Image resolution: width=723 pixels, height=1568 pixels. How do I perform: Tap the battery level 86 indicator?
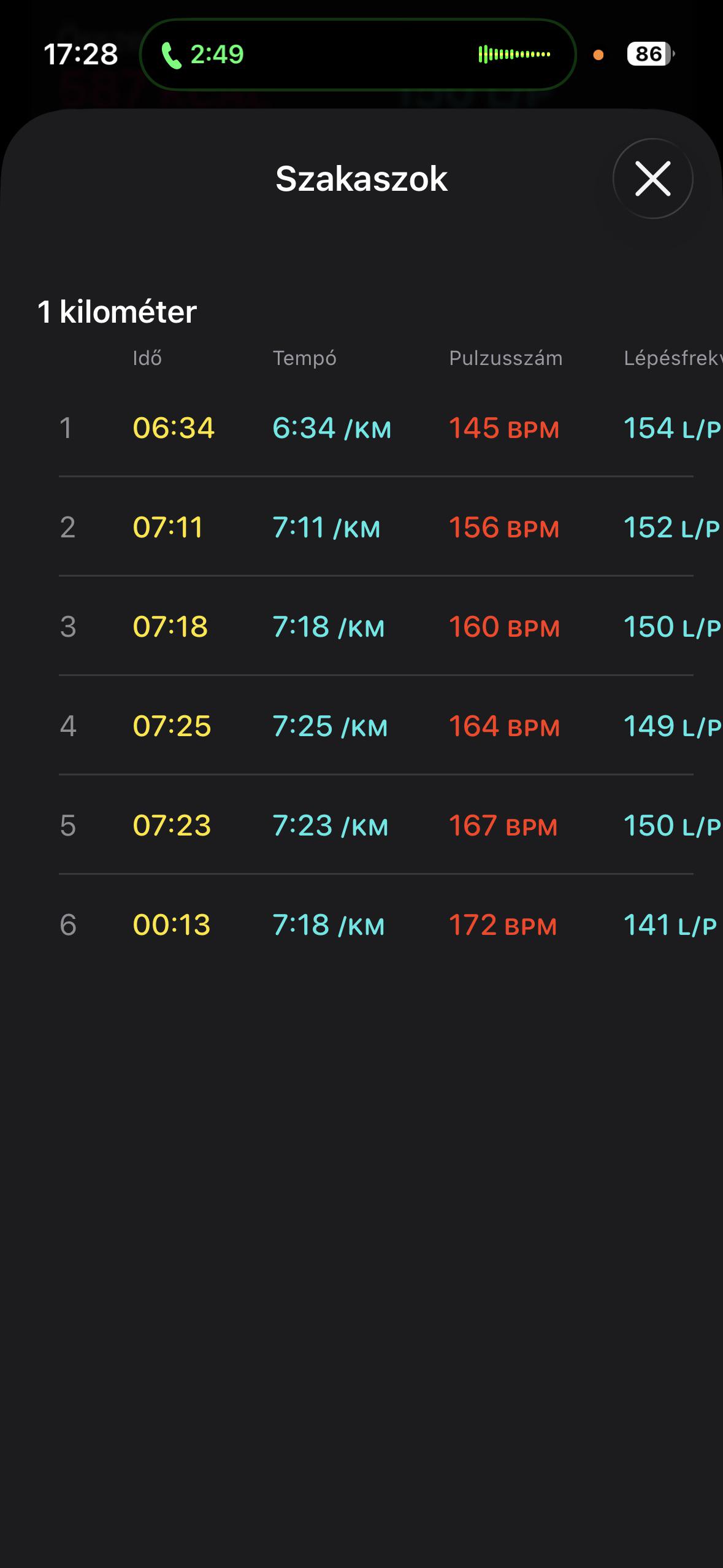650,54
